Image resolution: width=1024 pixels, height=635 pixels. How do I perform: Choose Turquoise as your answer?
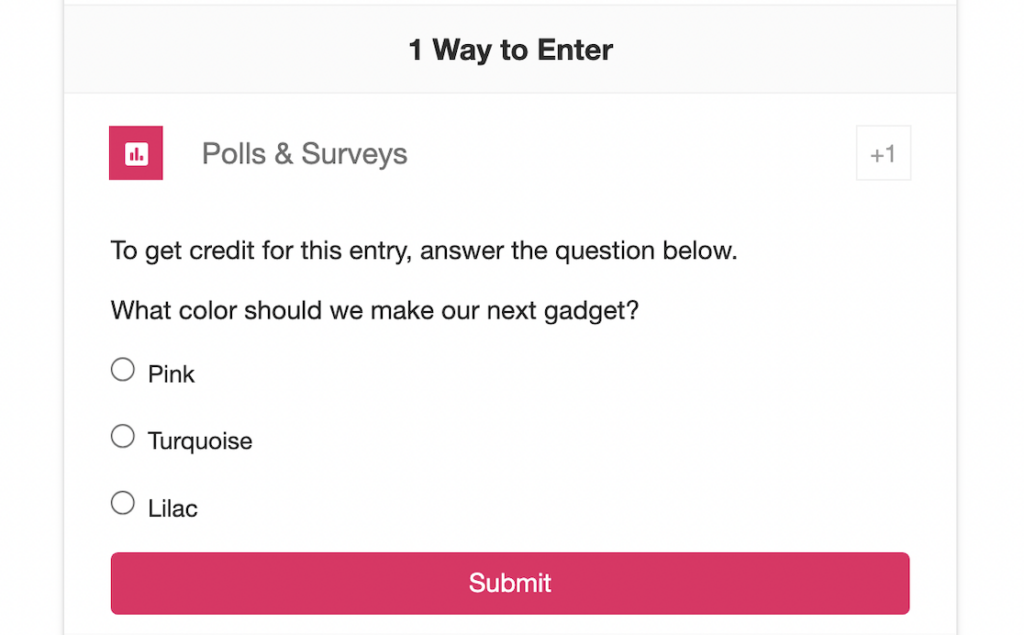point(122,436)
